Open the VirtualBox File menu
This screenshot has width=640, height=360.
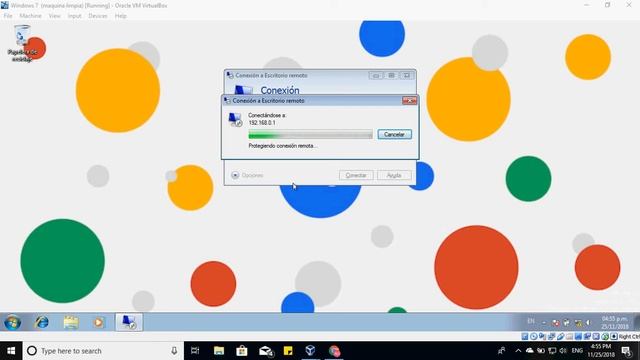(x=8, y=16)
